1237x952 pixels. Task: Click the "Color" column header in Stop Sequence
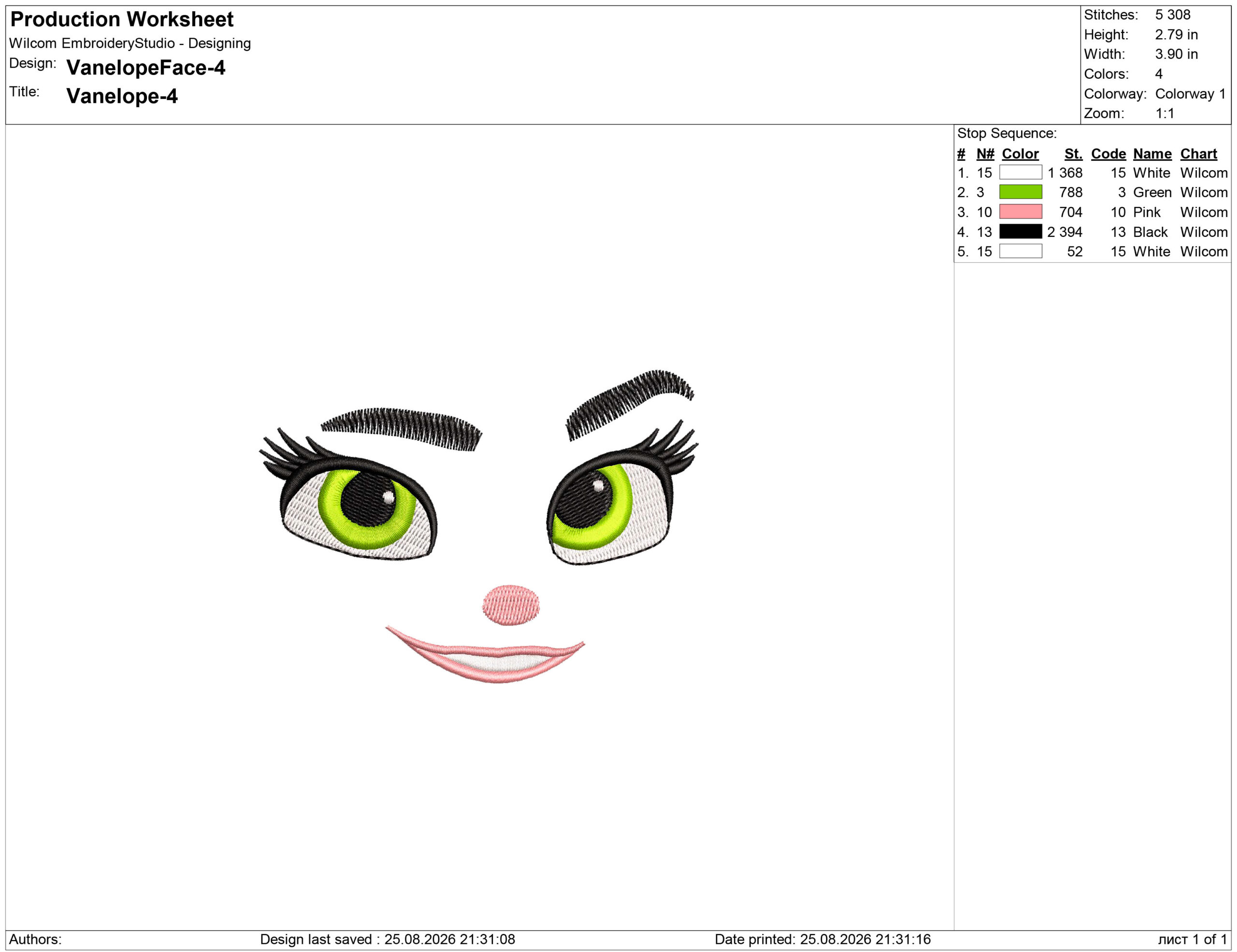[1020, 154]
